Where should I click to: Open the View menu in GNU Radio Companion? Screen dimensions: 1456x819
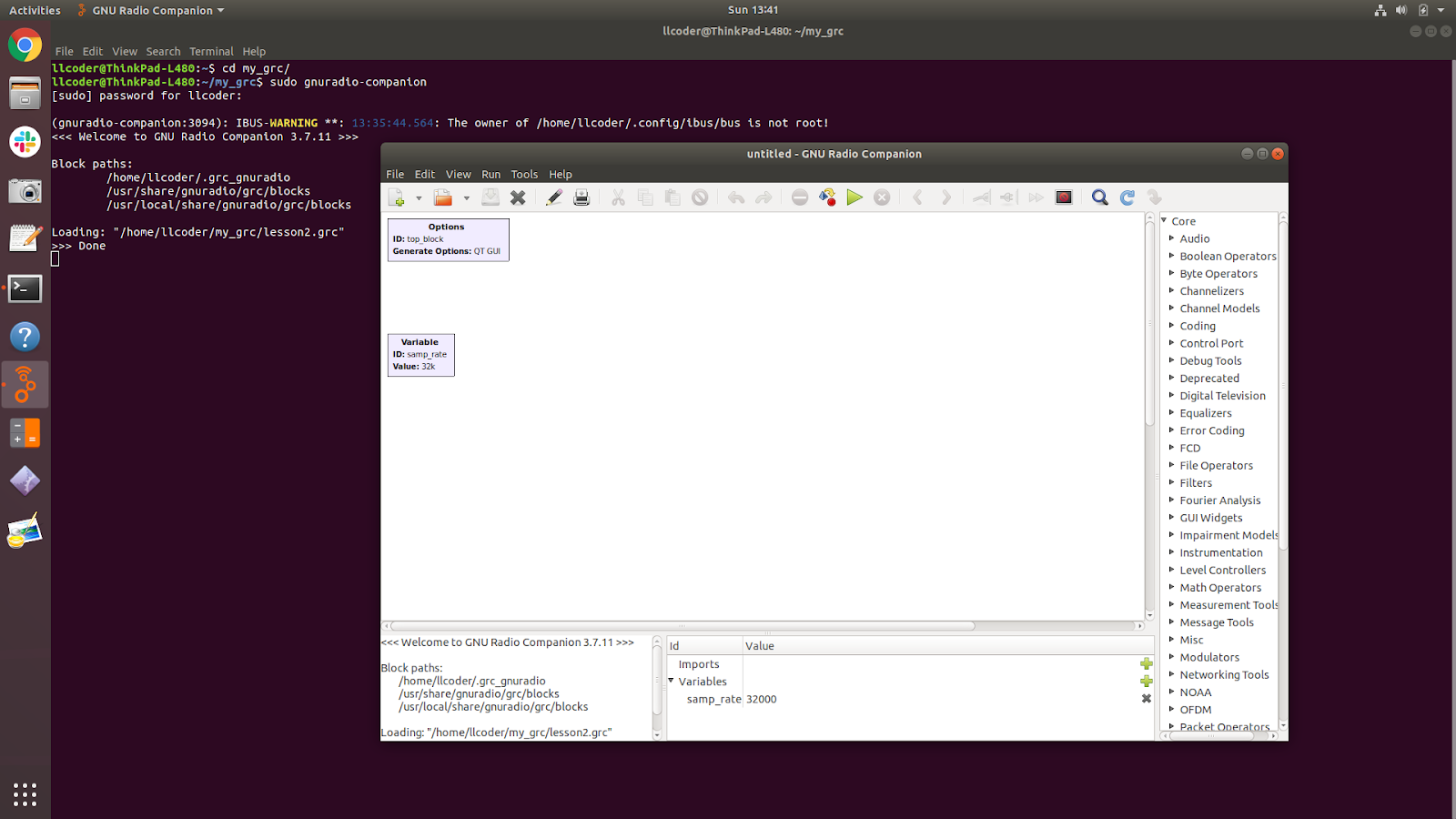(x=459, y=175)
